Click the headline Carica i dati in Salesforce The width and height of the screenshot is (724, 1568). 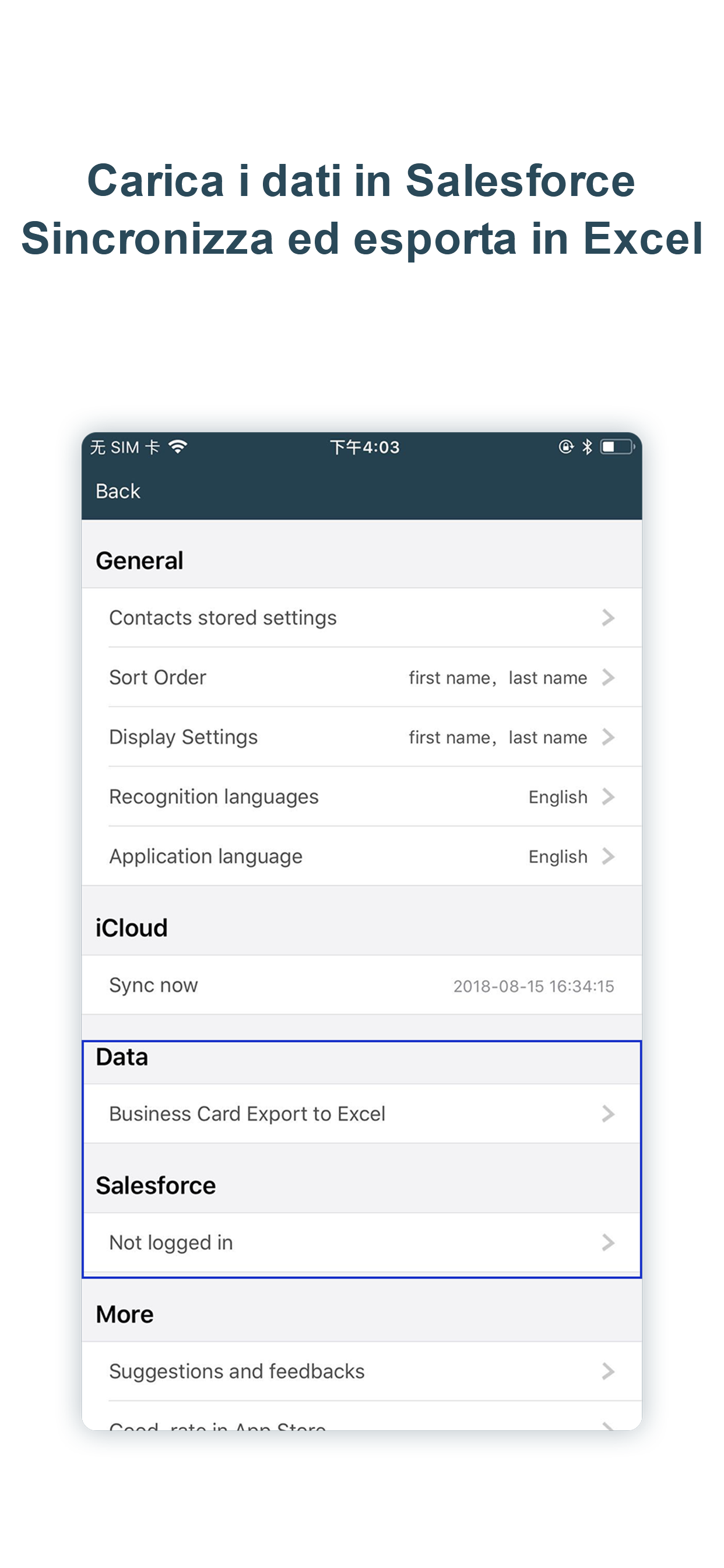coord(361,181)
